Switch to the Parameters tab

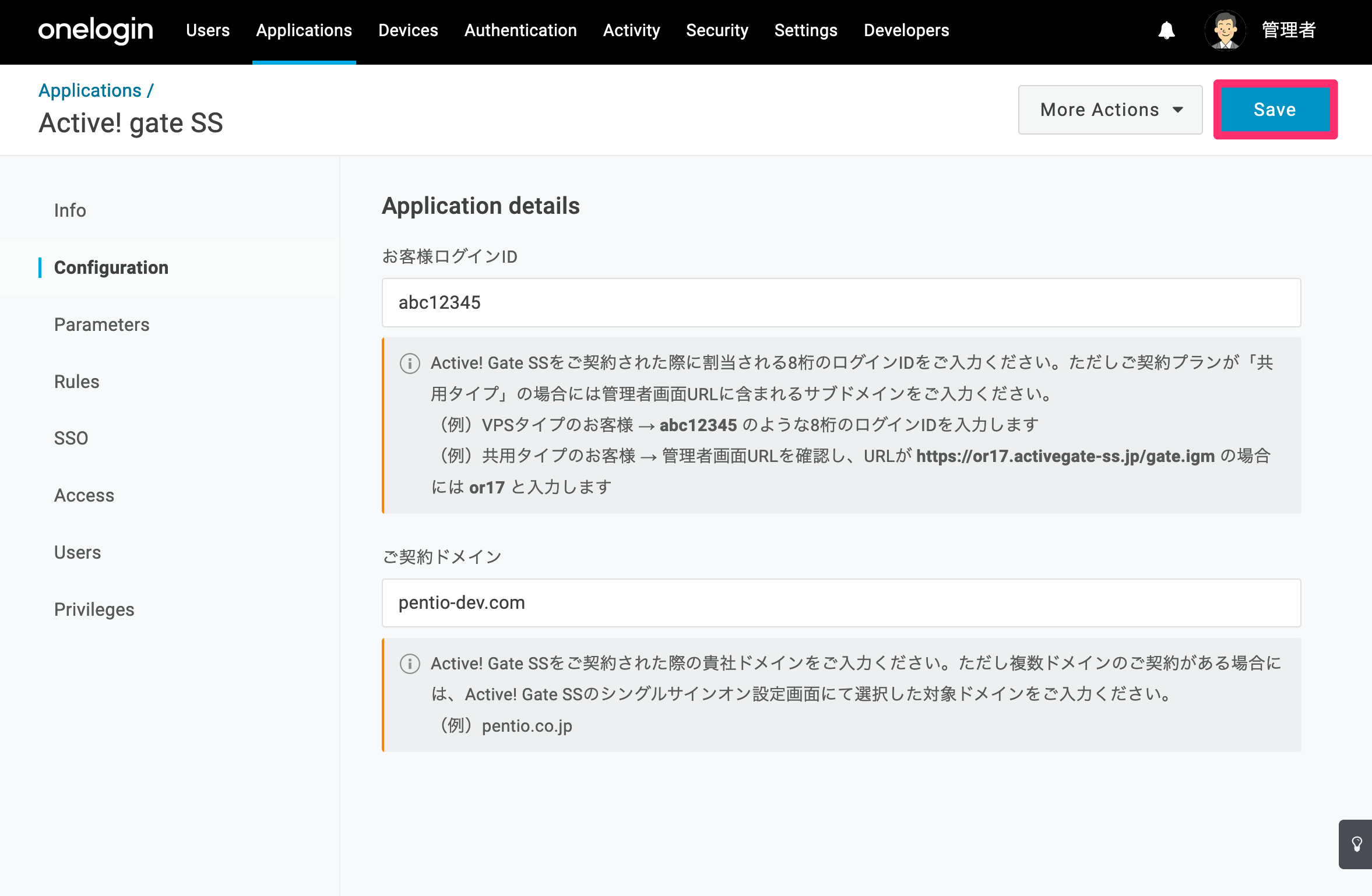(102, 324)
